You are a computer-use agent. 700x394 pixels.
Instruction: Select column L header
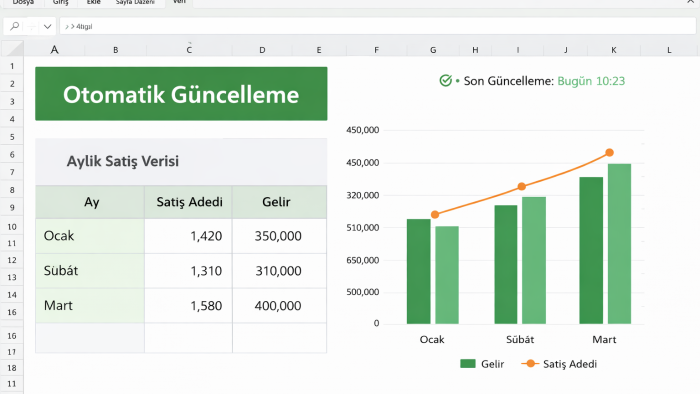669,50
